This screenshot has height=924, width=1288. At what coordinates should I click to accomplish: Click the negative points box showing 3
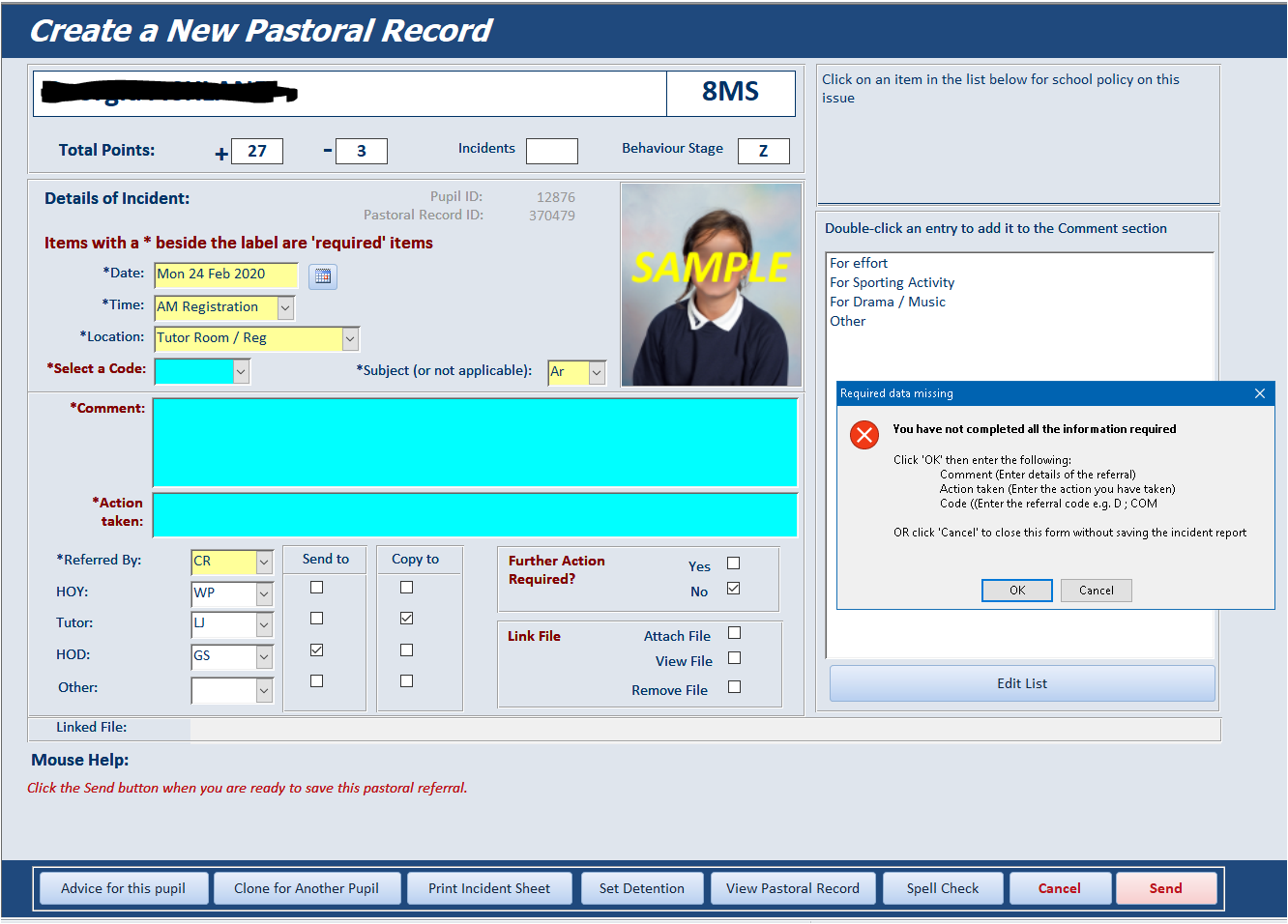[362, 151]
